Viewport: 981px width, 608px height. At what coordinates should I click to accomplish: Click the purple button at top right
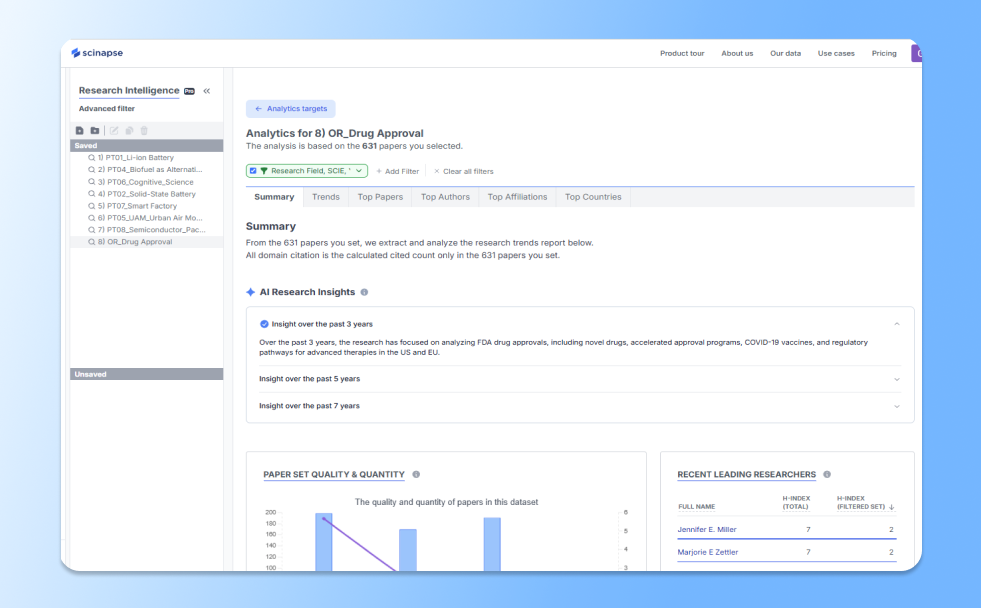point(917,53)
